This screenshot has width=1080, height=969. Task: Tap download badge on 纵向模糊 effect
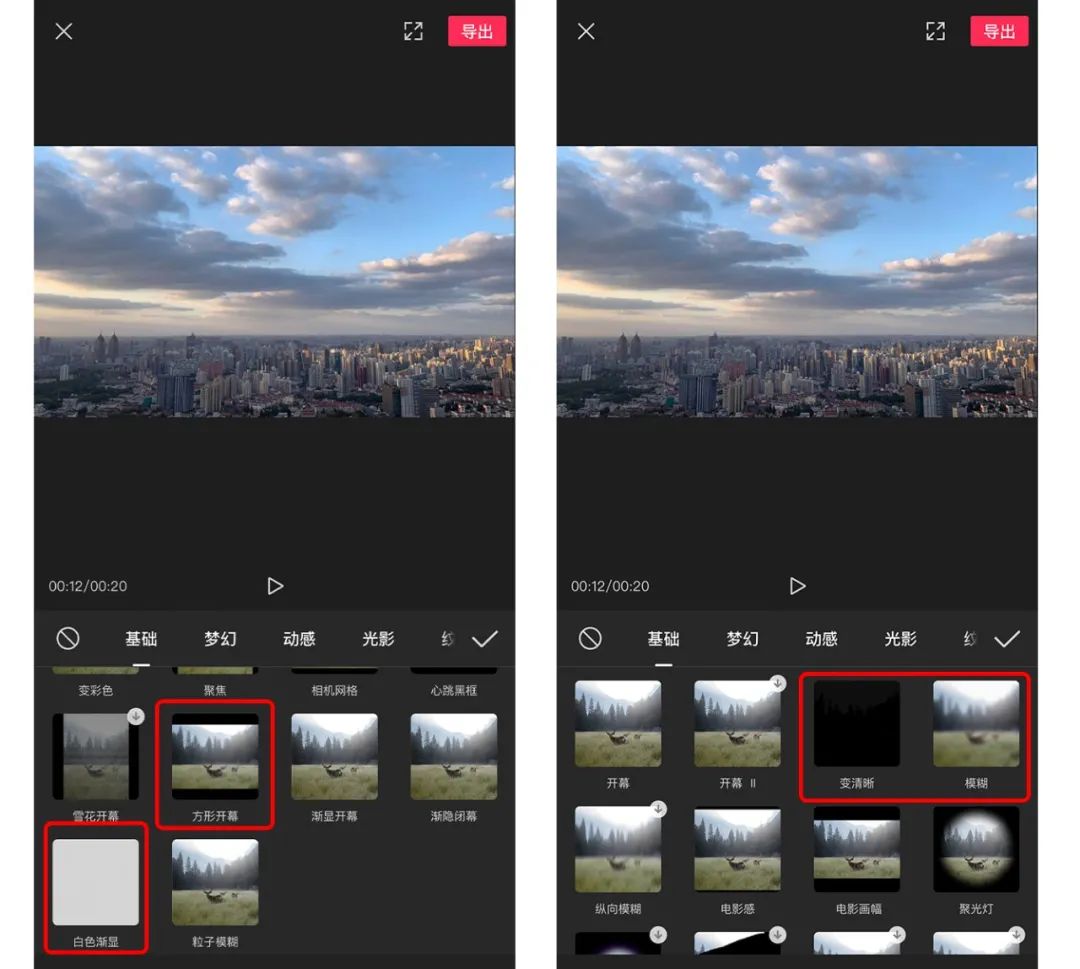[658, 809]
